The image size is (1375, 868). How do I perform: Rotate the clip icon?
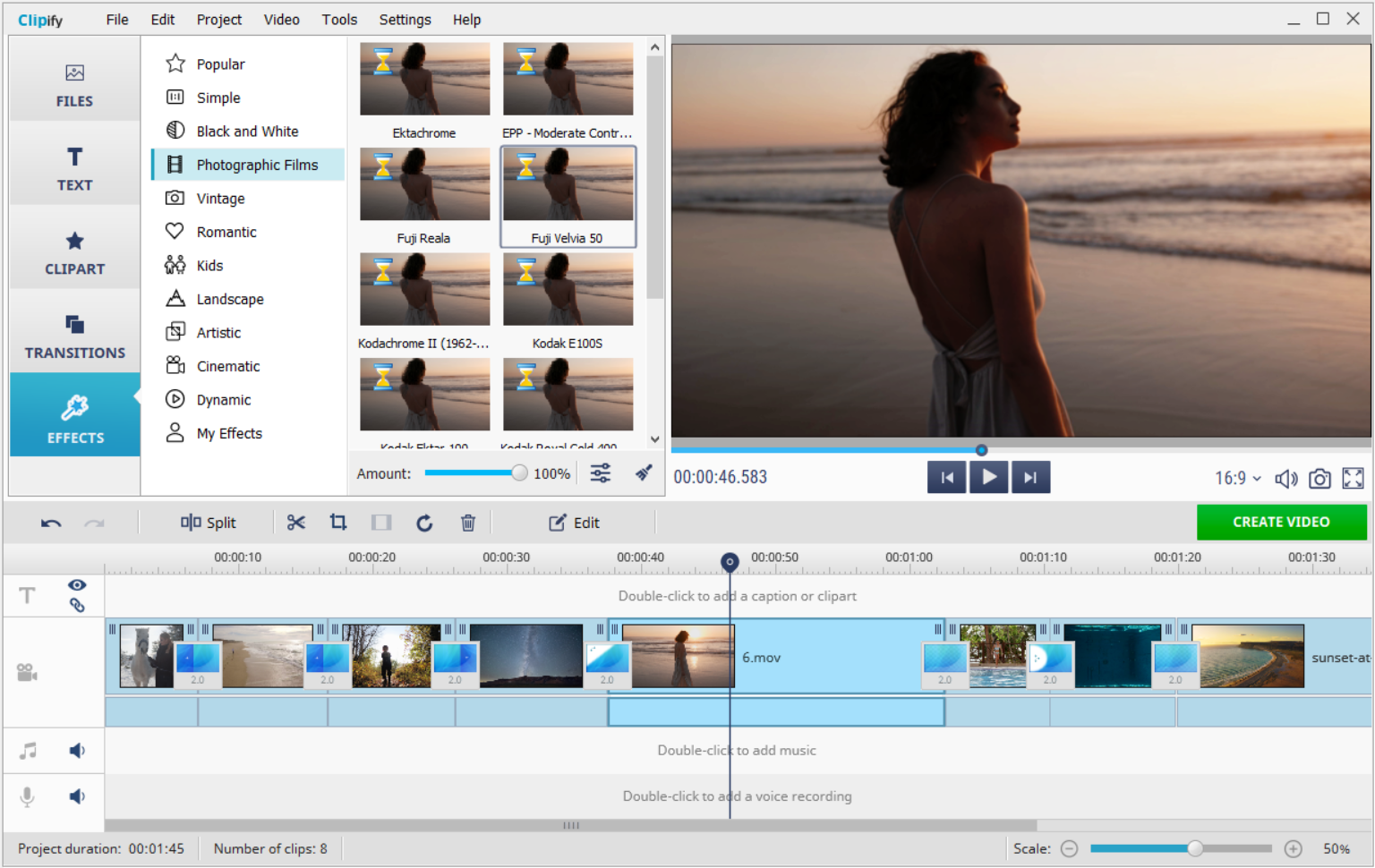click(x=424, y=523)
